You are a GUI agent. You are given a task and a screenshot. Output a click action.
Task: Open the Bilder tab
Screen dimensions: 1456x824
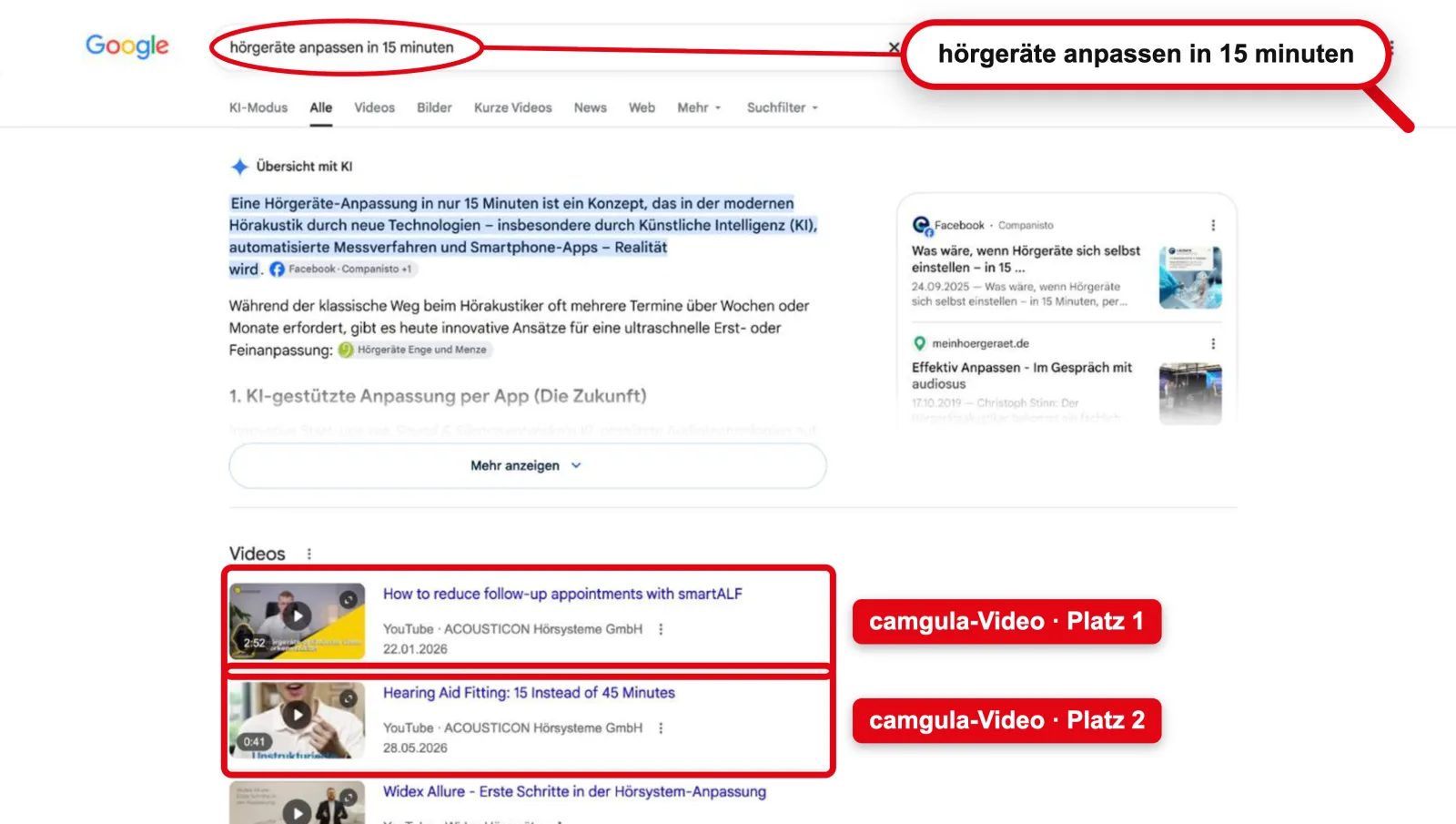pos(434,107)
